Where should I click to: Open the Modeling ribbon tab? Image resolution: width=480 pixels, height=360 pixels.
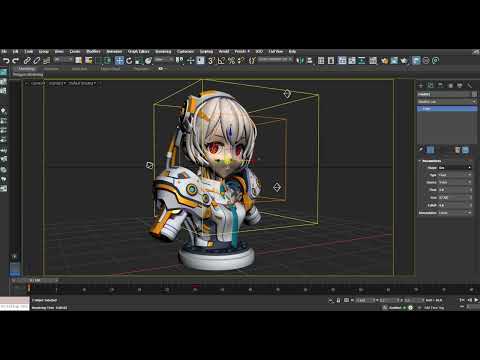pos(26,69)
